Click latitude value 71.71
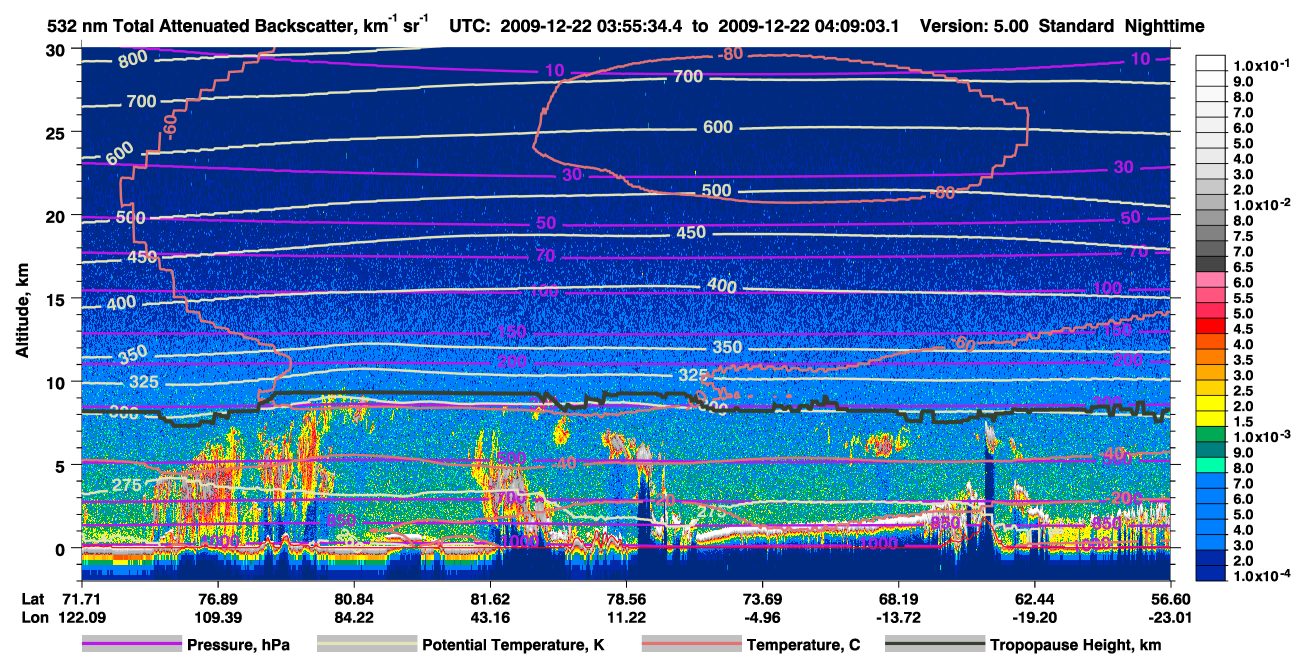 [80, 597]
